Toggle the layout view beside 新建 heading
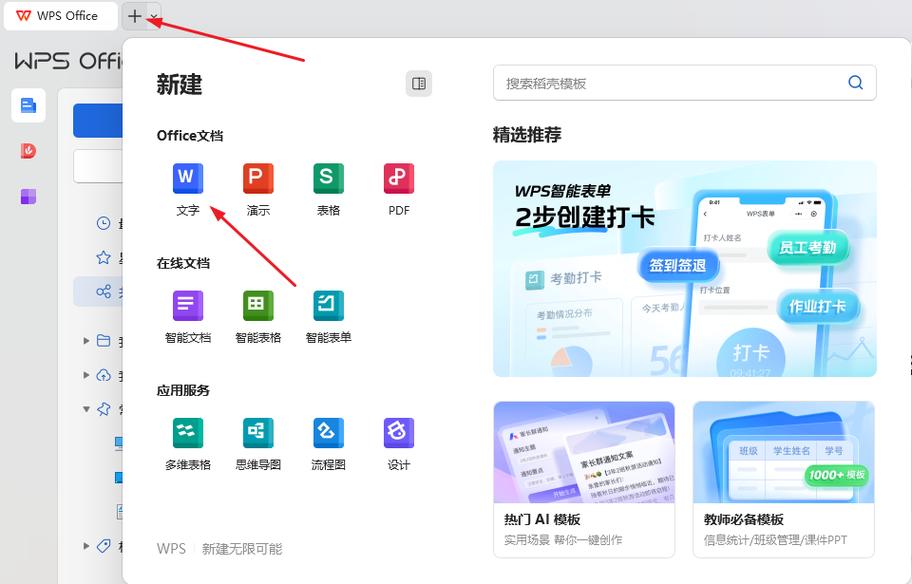This screenshot has height=584, width=912. [x=419, y=85]
